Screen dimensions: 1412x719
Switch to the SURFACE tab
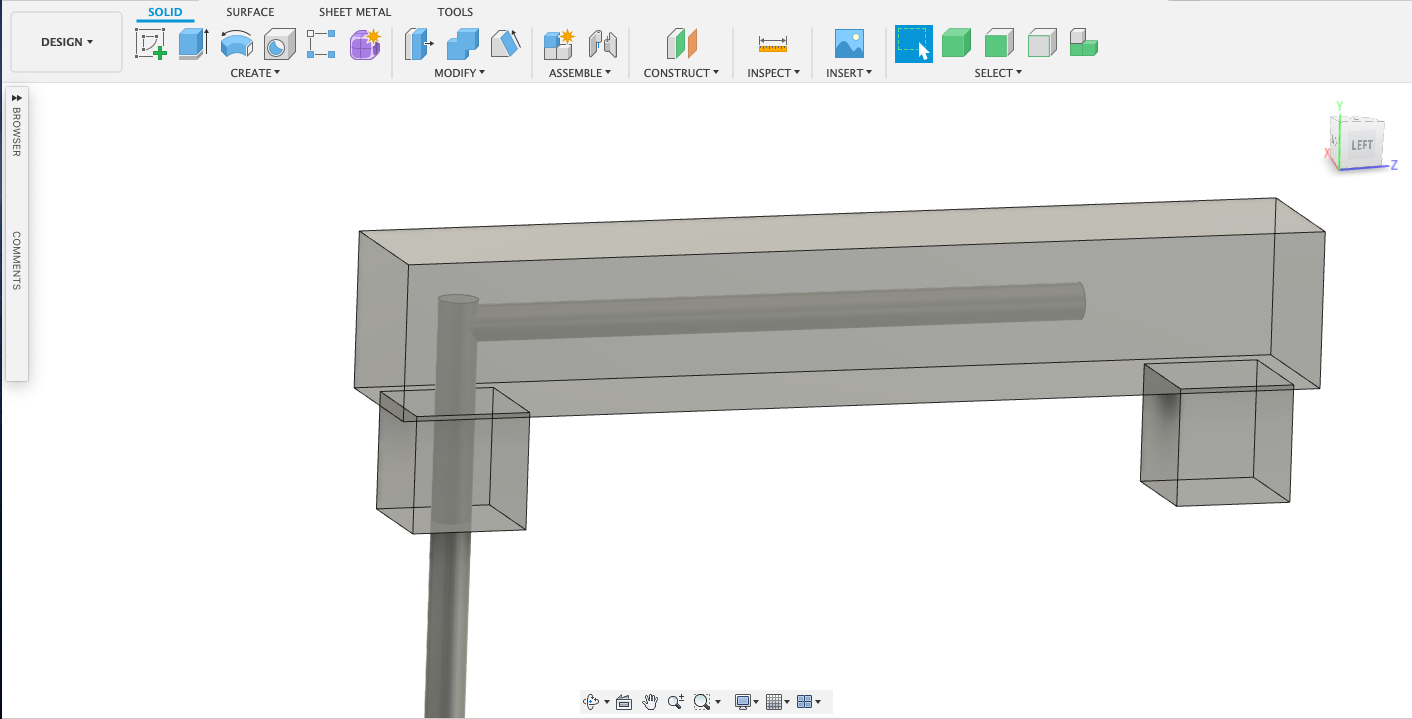(250, 12)
